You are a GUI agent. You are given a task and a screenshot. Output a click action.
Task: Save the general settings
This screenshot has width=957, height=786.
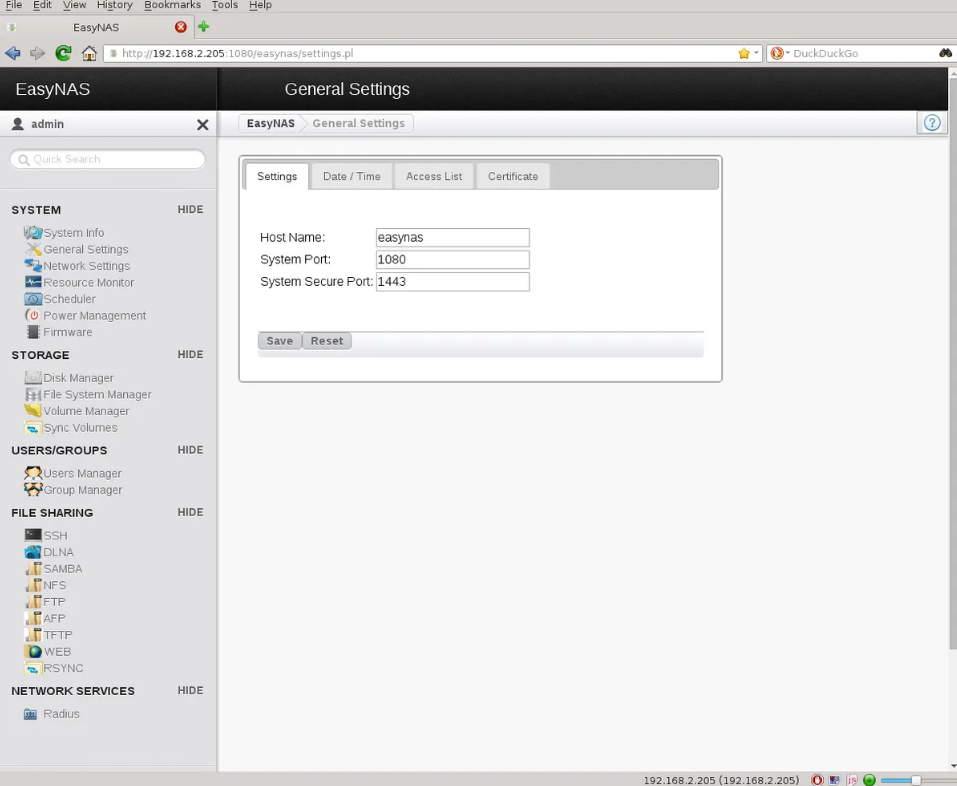280,341
